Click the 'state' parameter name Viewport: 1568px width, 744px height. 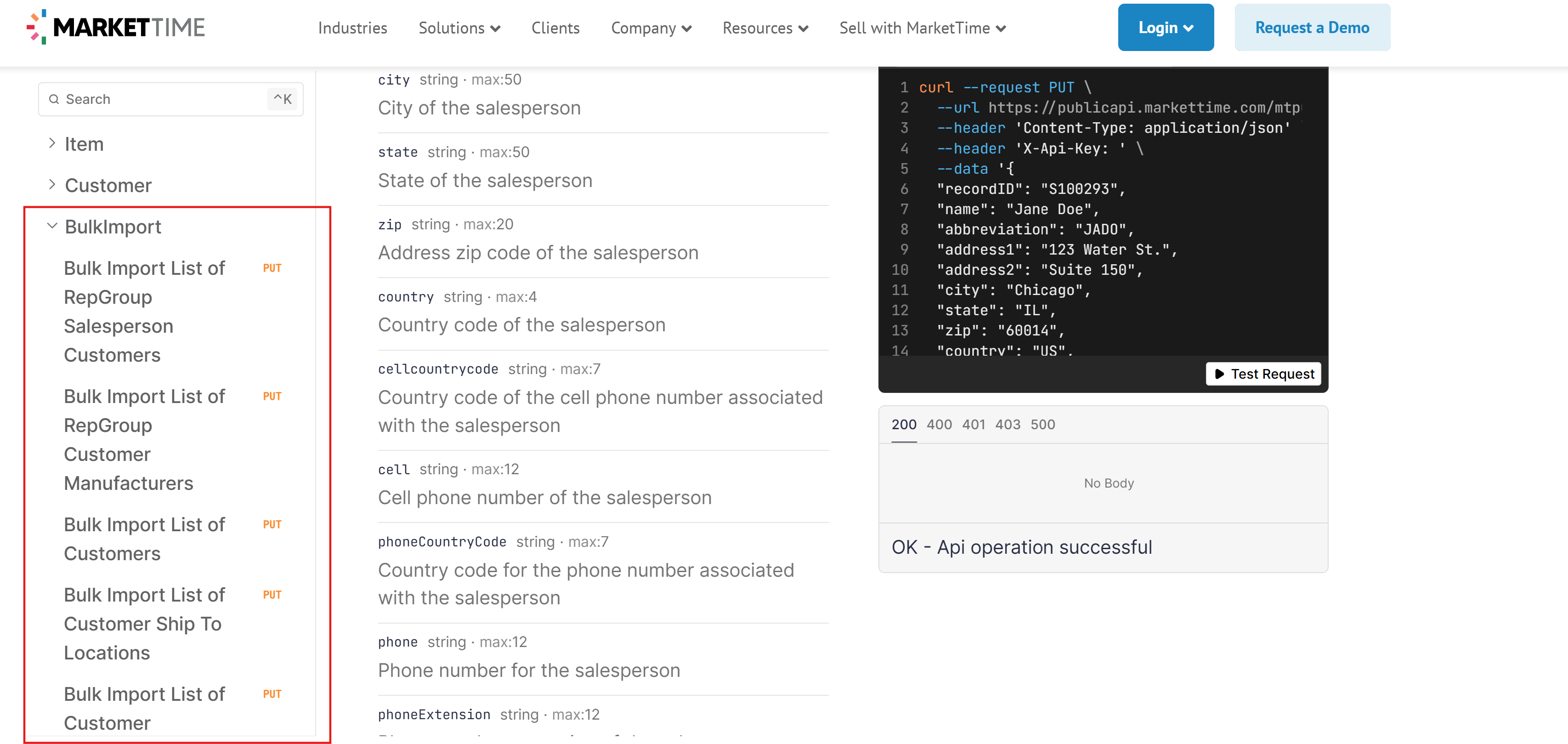pyautogui.click(x=397, y=152)
